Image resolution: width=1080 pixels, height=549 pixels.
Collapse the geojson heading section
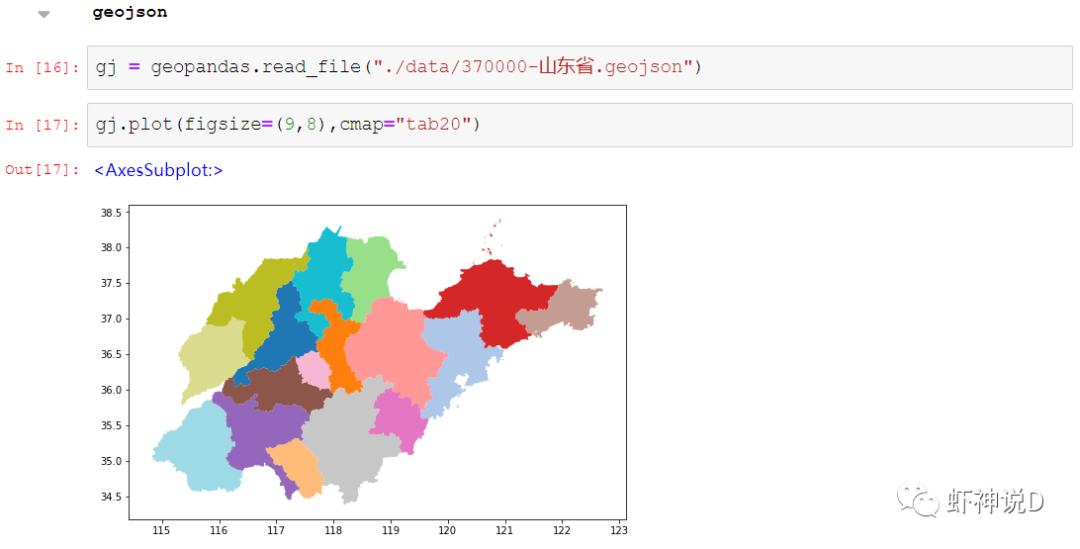tap(44, 14)
